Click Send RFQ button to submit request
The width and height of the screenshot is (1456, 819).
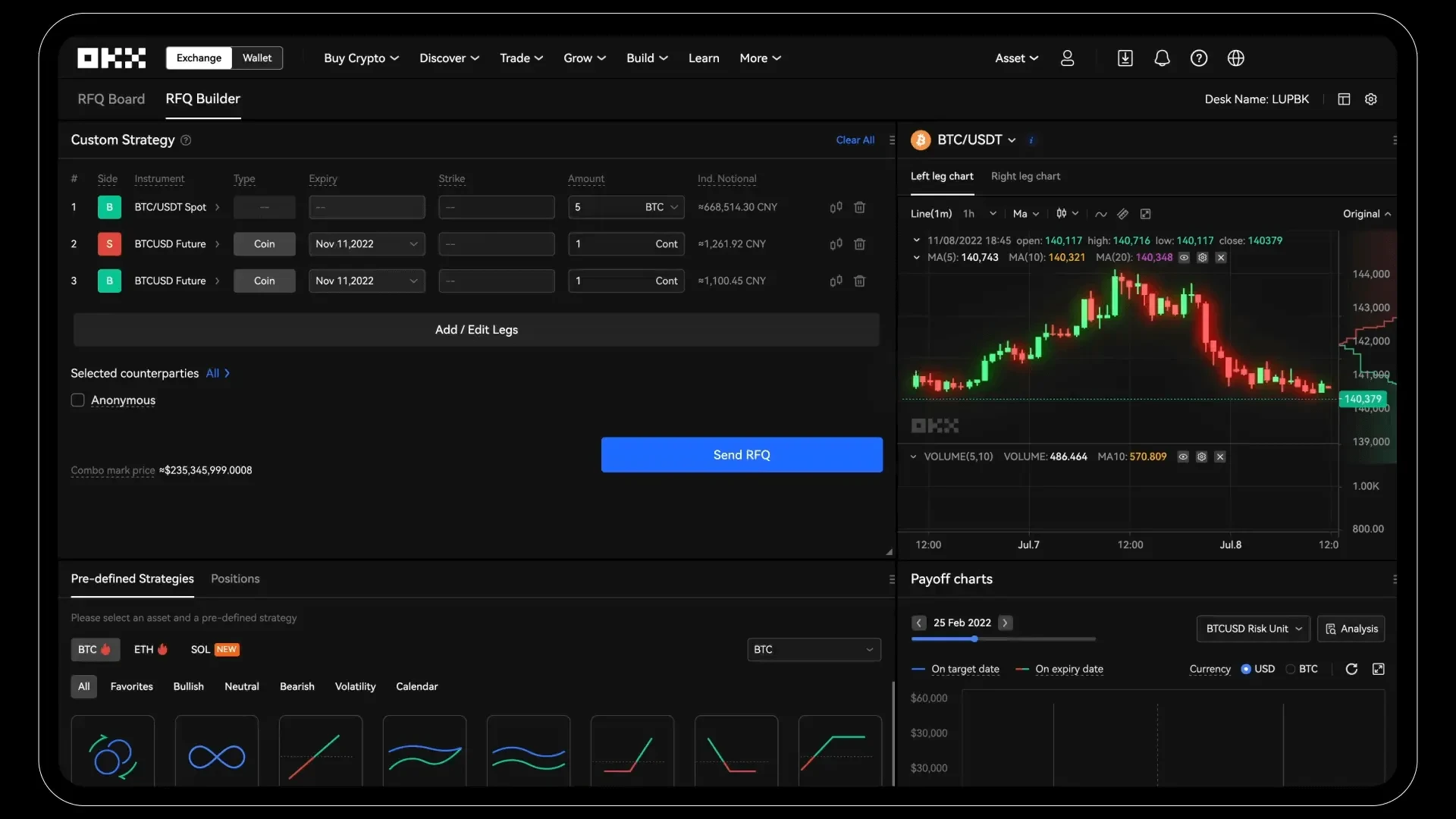point(742,455)
